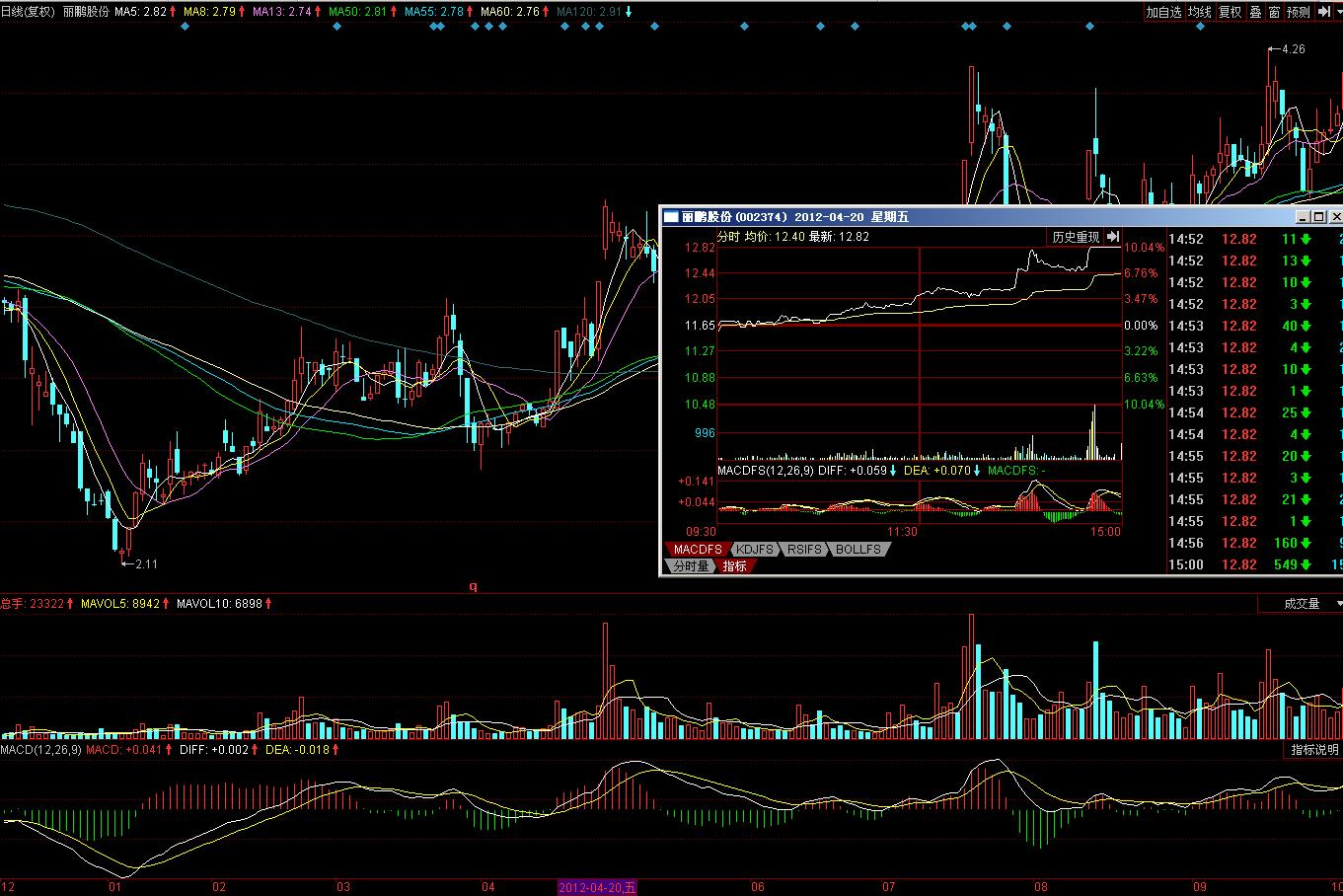Switch to the KDJFS indicator tab
1343x896 pixels.
click(x=755, y=550)
